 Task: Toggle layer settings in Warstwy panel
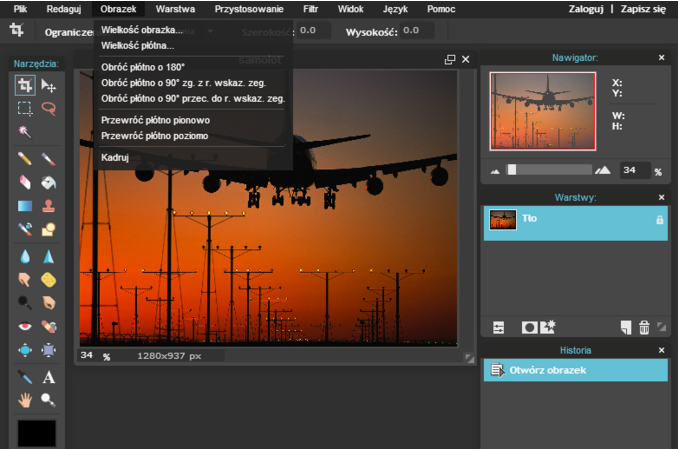pos(499,327)
